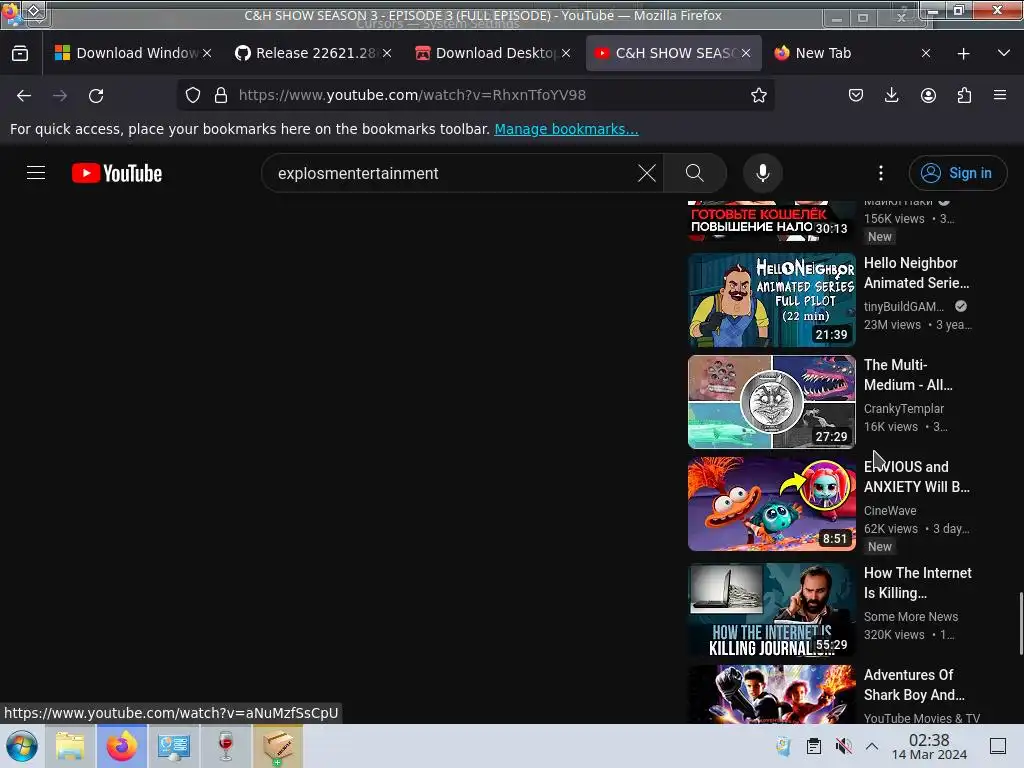List all tabs dropdown arrow
The height and width of the screenshot is (768, 1024).
coord(1004,54)
